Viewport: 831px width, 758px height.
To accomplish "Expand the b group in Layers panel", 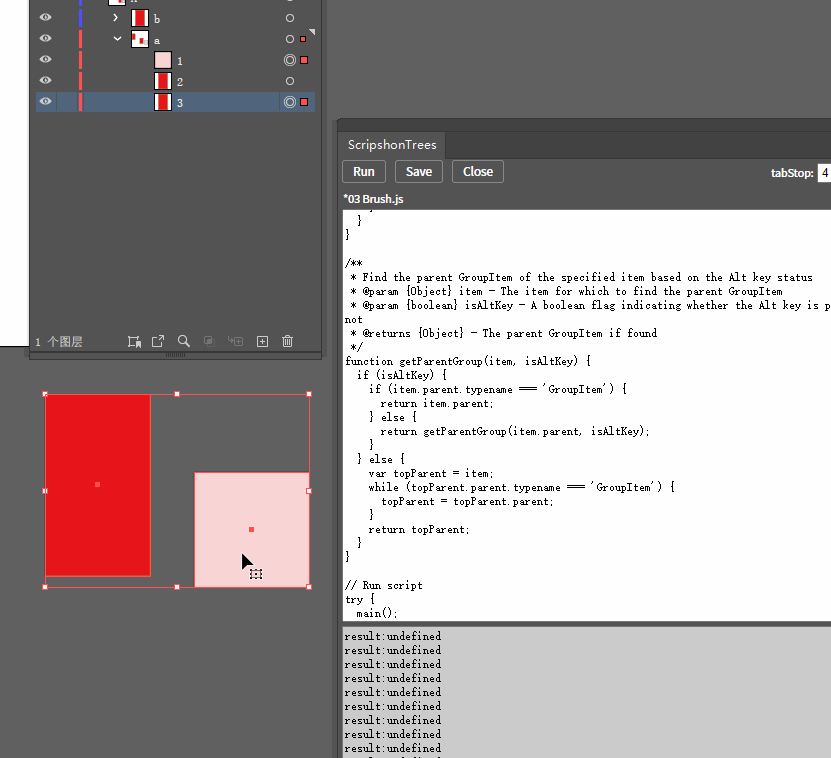I will click(x=116, y=17).
